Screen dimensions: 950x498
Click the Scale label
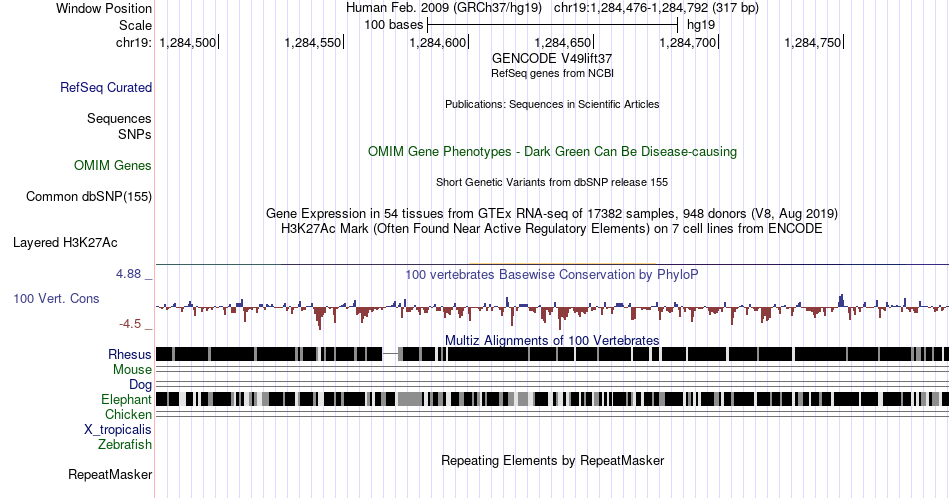coord(136,25)
